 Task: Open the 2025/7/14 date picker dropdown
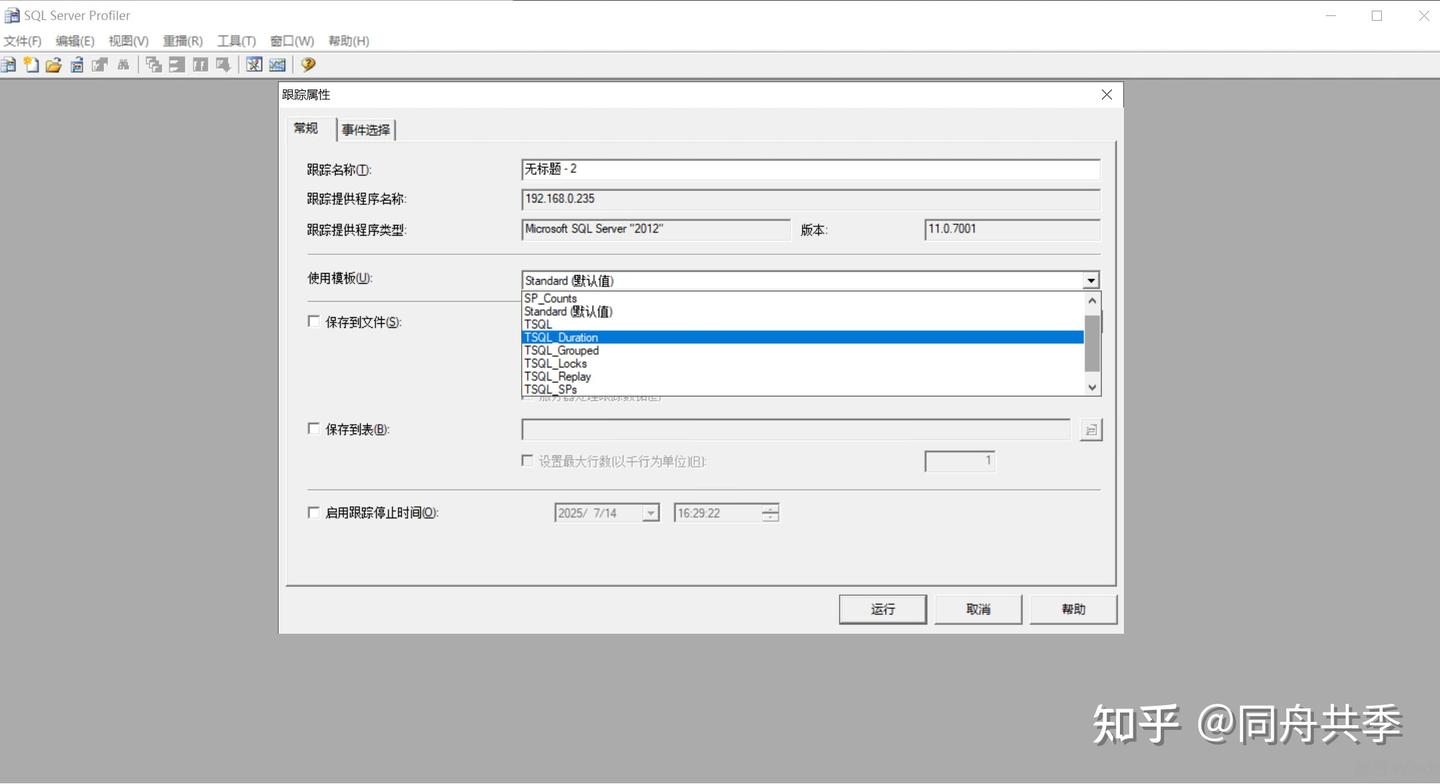coord(650,513)
